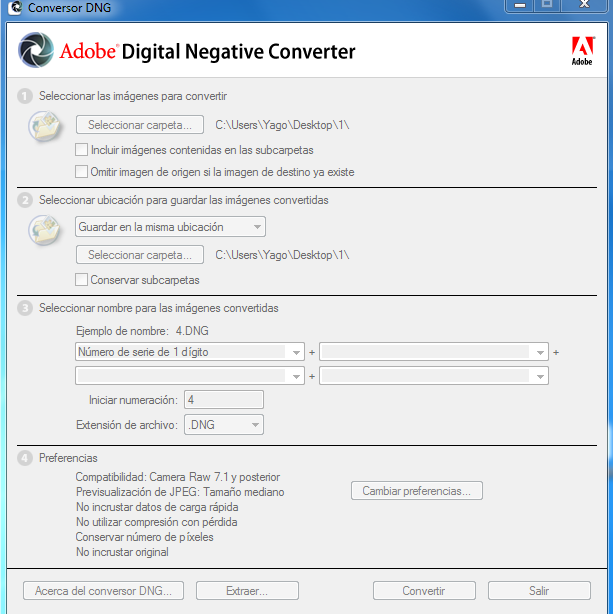Open the empty dropdown below Número de serie
613x614 pixels.
190,376
